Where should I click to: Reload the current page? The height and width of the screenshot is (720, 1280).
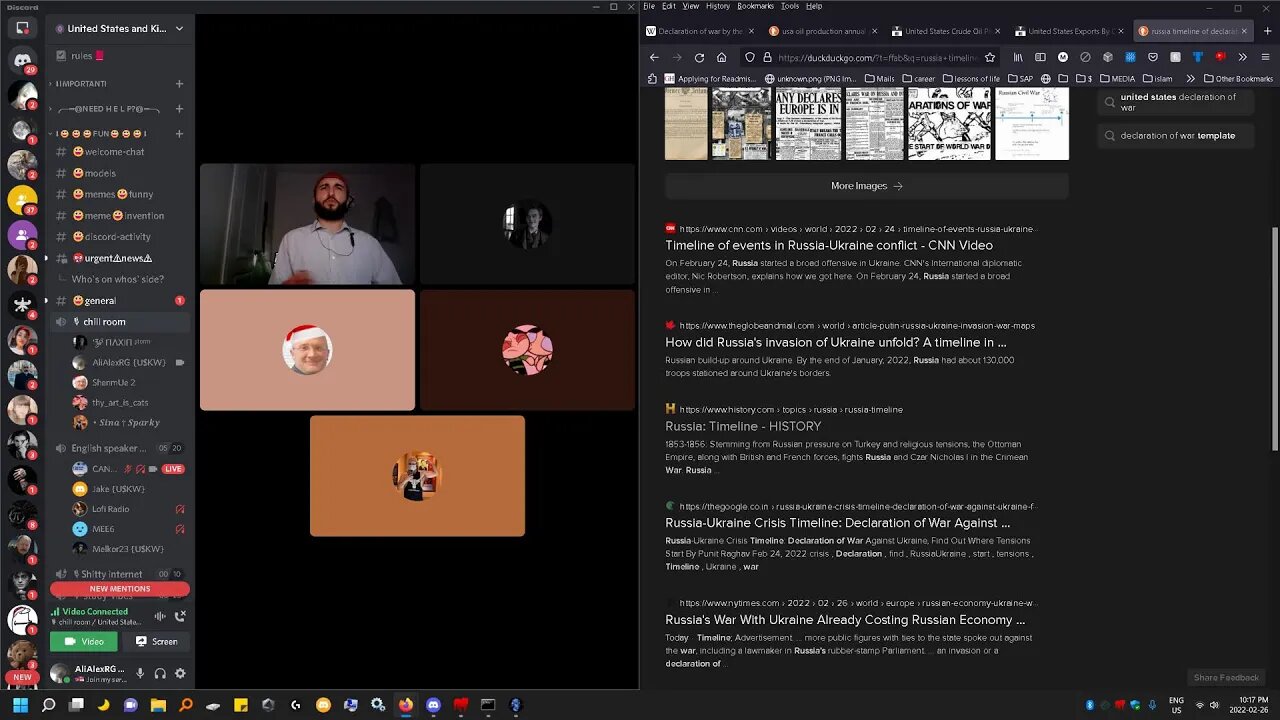pyautogui.click(x=699, y=57)
